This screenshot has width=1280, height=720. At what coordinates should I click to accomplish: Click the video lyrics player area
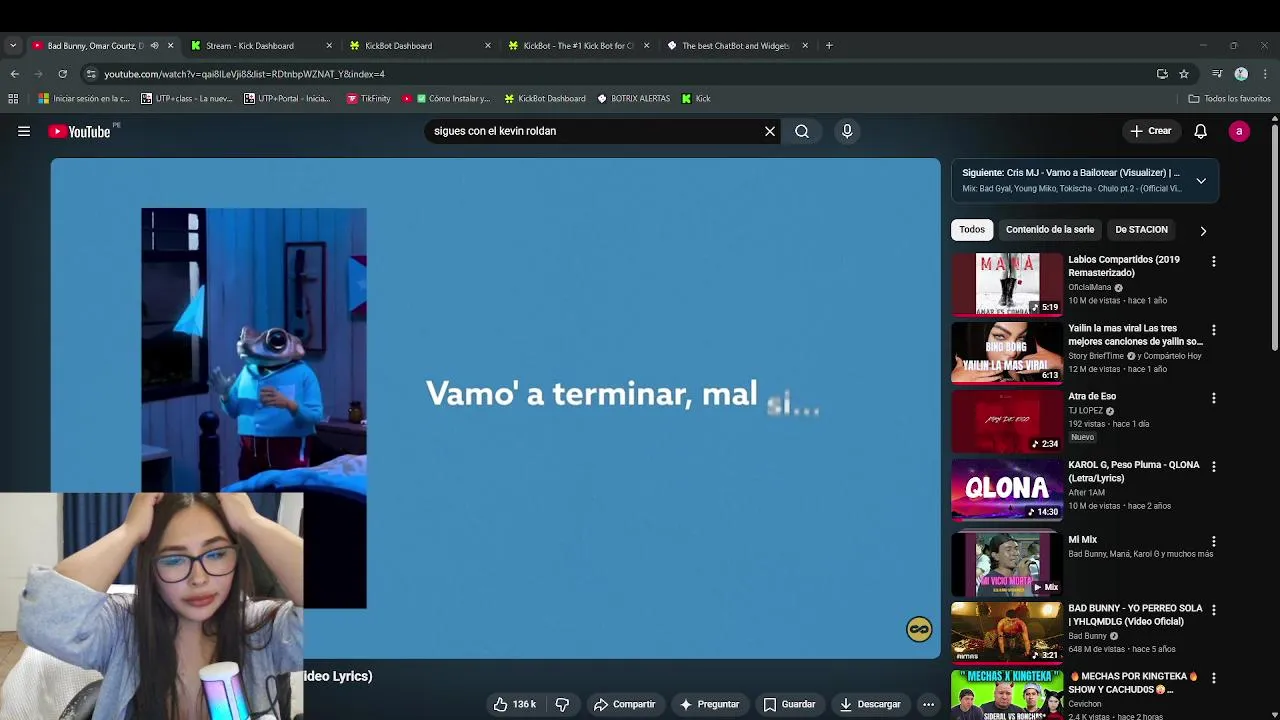(x=495, y=408)
